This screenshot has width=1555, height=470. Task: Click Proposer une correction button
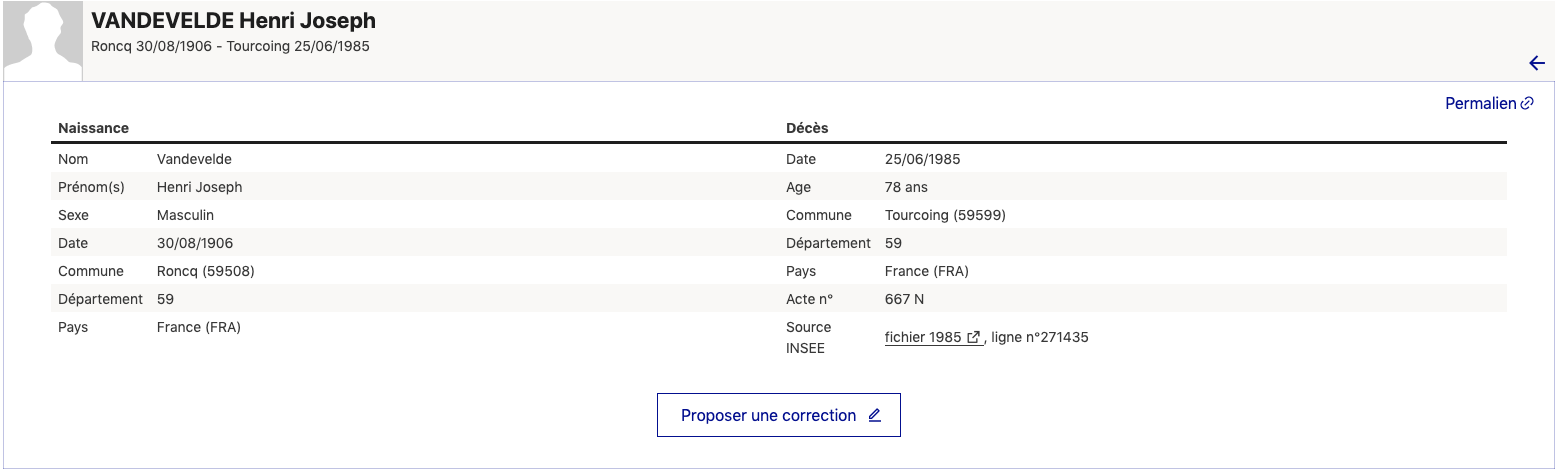pyautogui.click(x=779, y=415)
